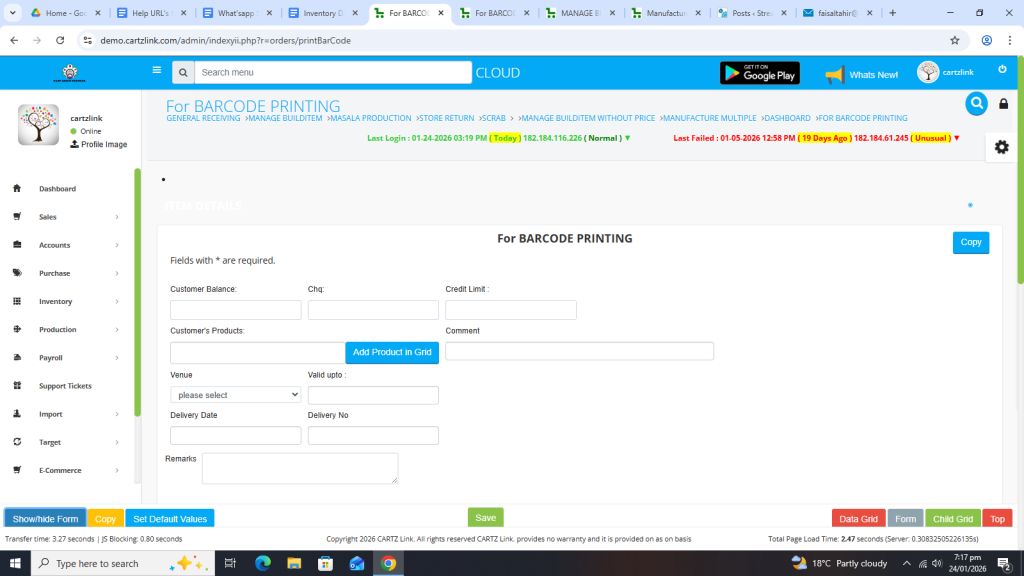Viewport: 1024px width, 576px height.
Task: Click the Customer Balance input field
Action: coord(235,310)
